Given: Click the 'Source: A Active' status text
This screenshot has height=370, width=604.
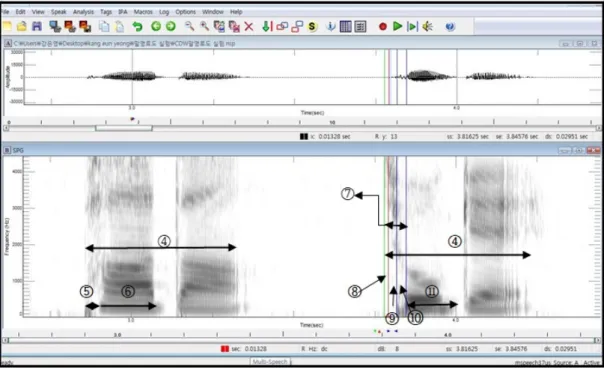Looking at the screenshot, I should (576, 363).
